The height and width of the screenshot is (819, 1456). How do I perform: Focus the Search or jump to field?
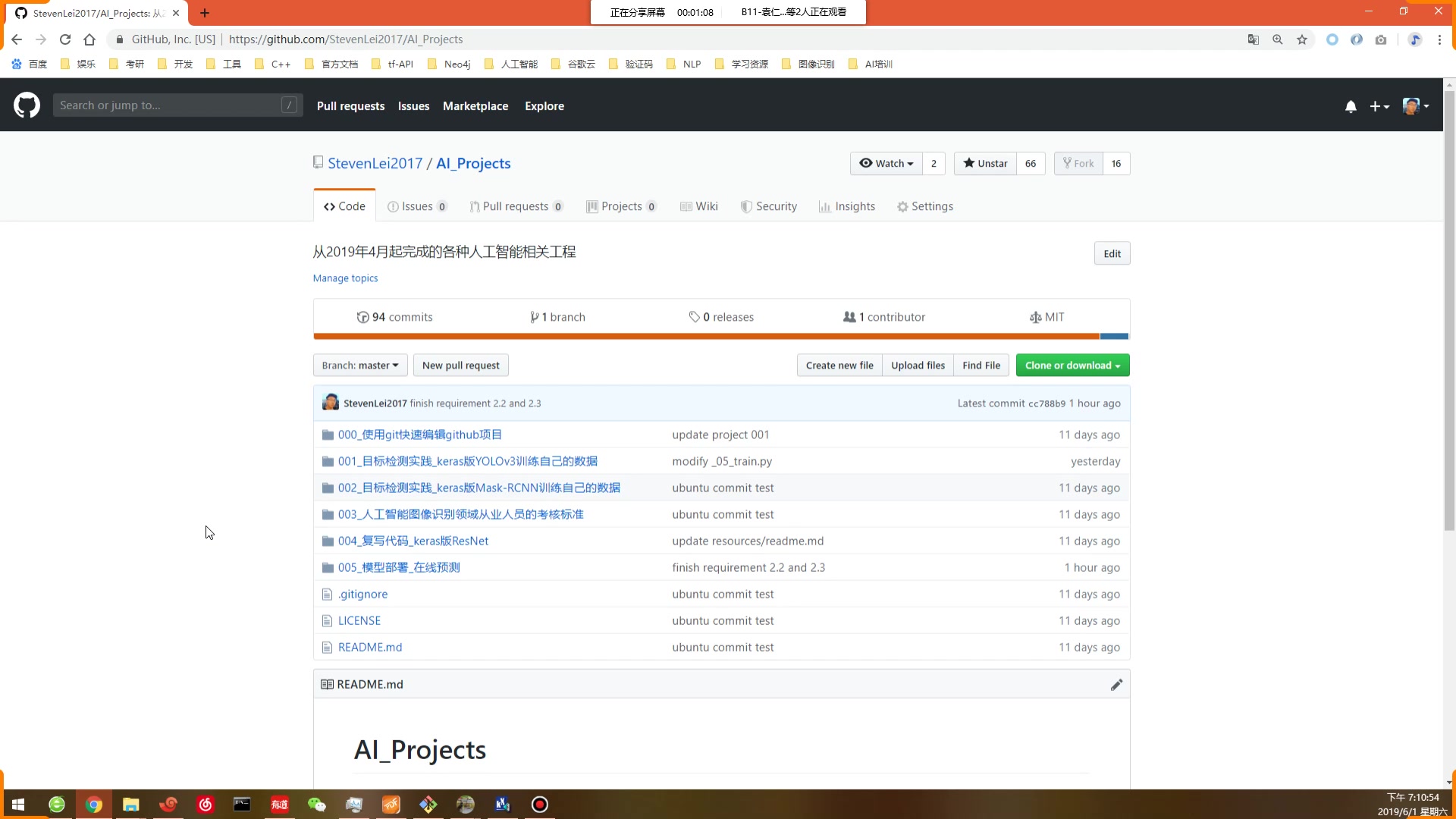click(171, 105)
